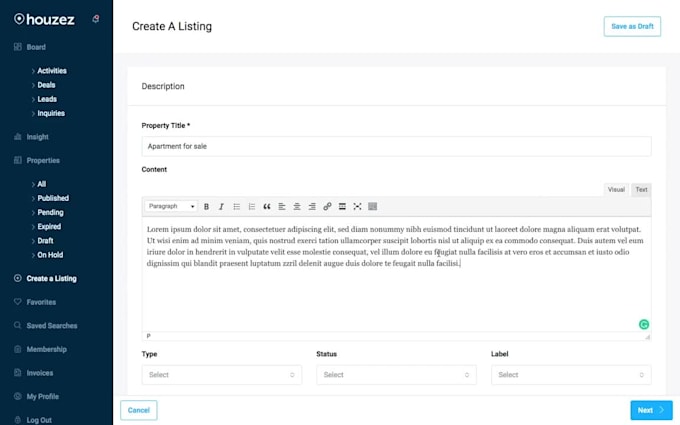Click the Saved Searches magnifier icon
Viewport: 680px width, 425px height.
pyautogui.click(x=17, y=325)
